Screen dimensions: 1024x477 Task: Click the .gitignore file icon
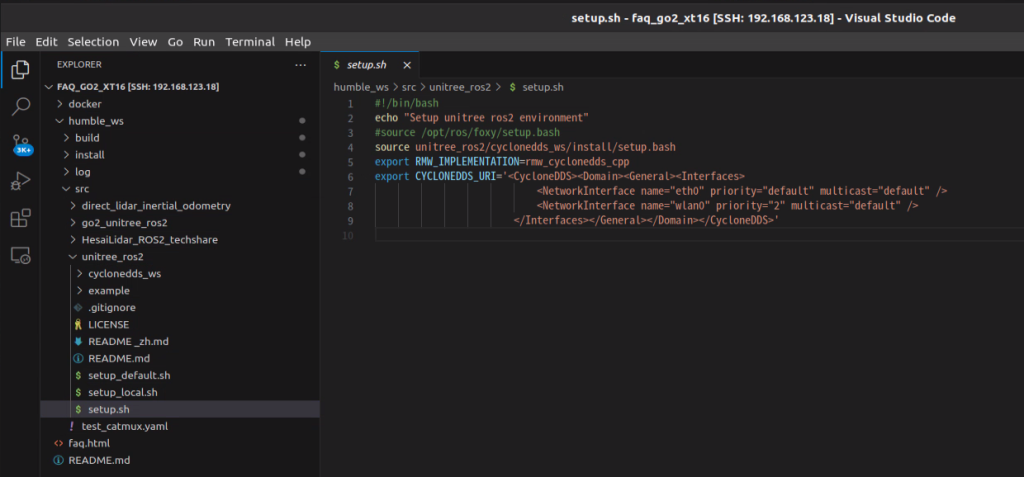(78, 307)
